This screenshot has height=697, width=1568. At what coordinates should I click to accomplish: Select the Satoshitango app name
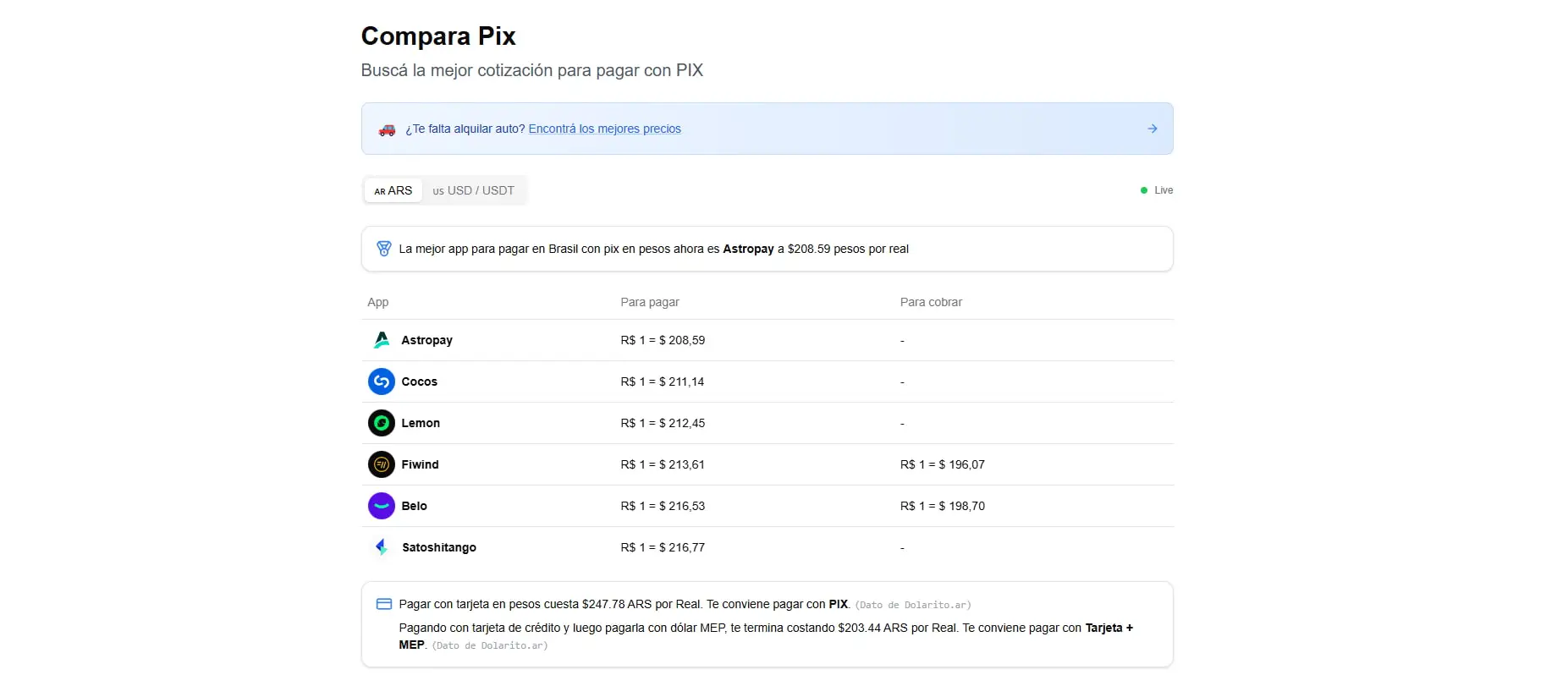439,547
